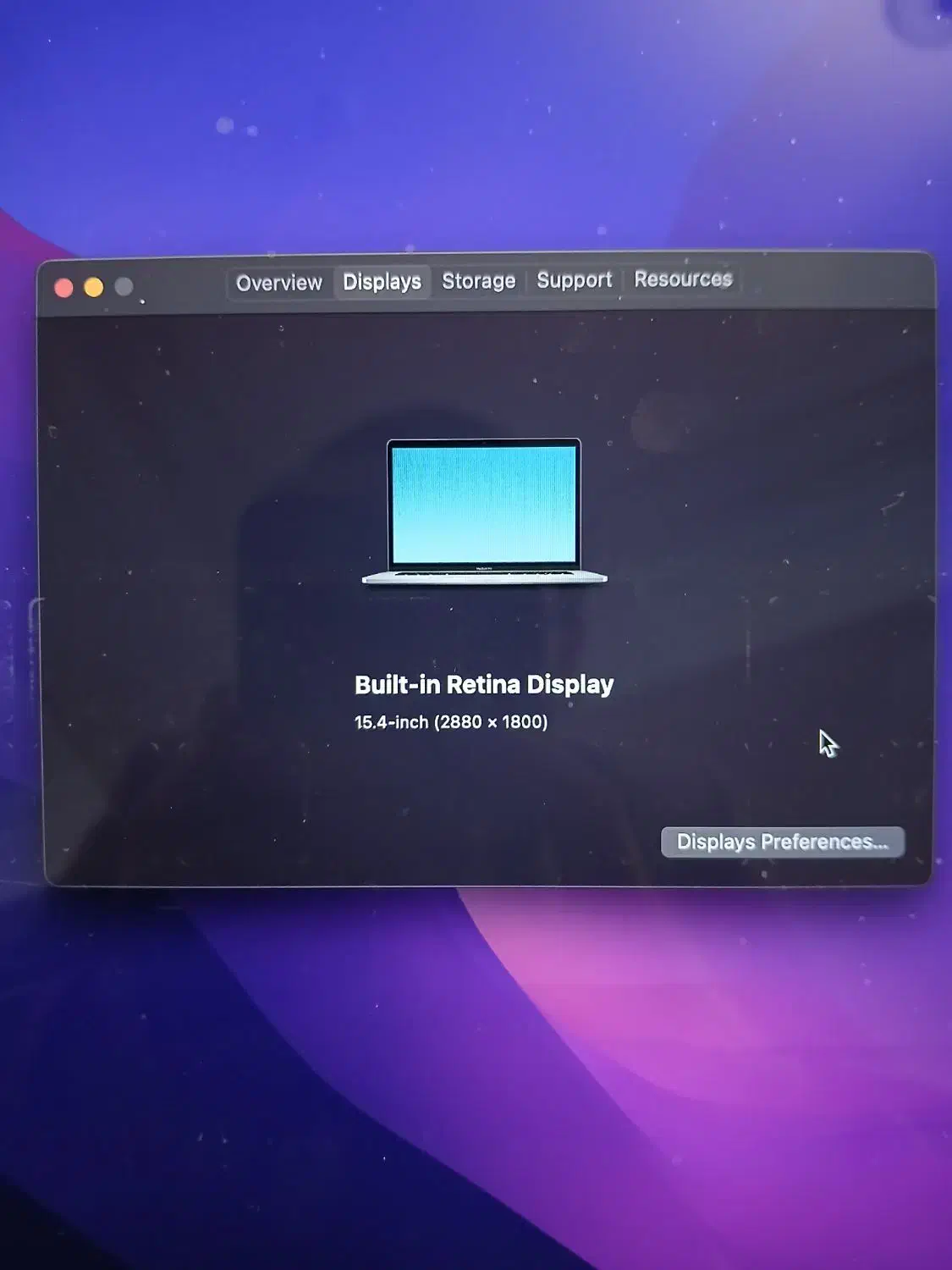Select the Displays tab
952x1270 pixels.
click(382, 282)
